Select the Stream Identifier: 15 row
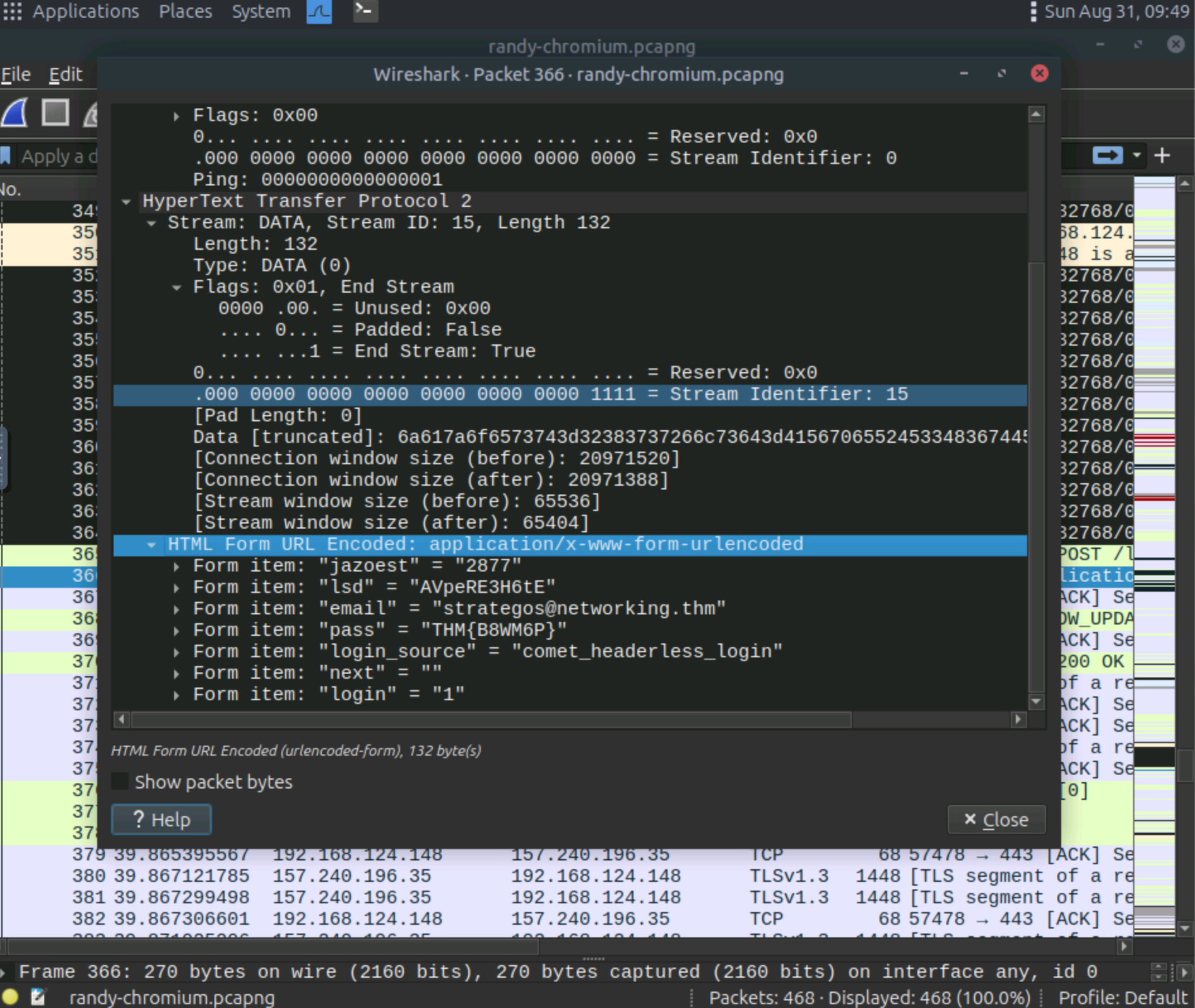Image resolution: width=1195 pixels, height=1008 pixels. pos(570,395)
